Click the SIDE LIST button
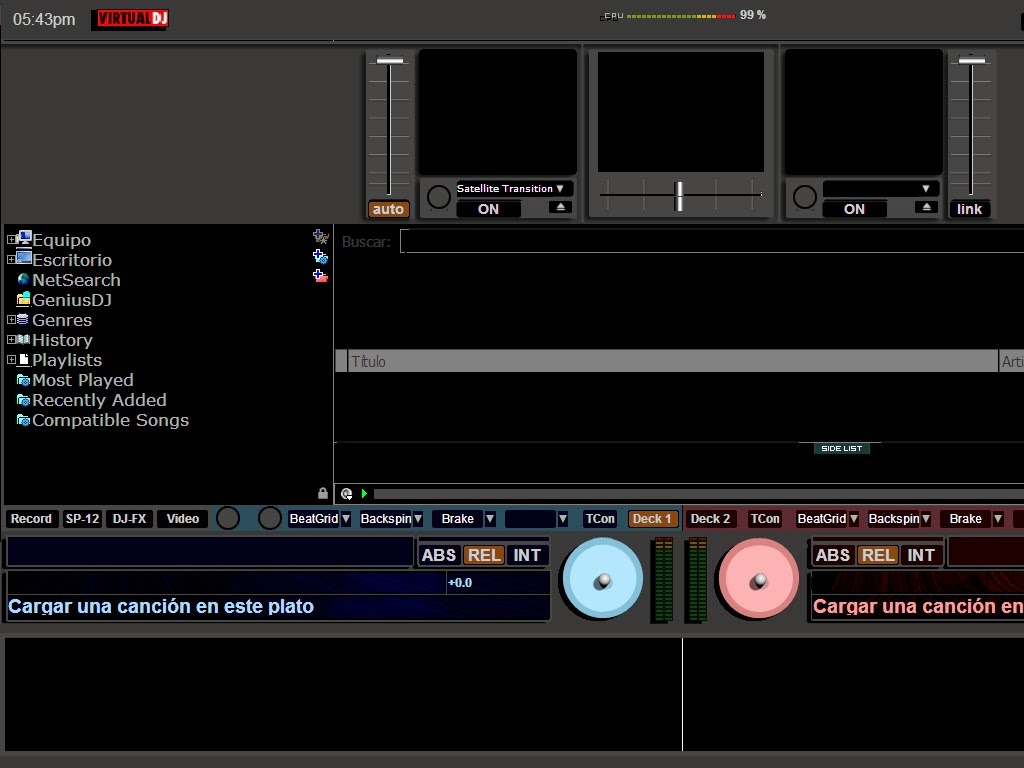The height and width of the screenshot is (768, 1024). (841, 448)
